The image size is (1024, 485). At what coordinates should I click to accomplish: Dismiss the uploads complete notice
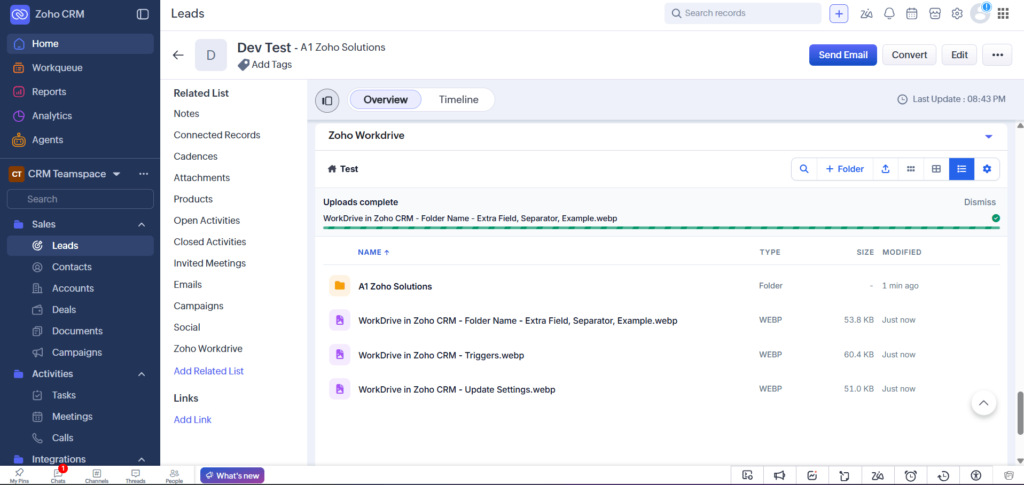coord(980,202)
